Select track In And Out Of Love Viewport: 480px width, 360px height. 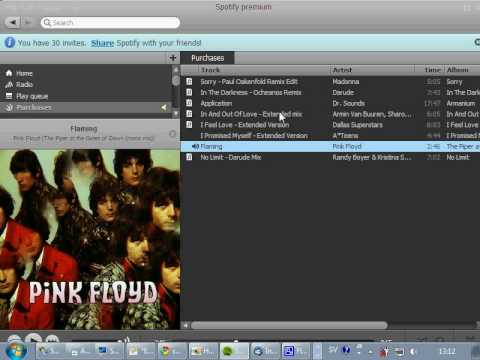pyautogui.click(x=251, y=114)
